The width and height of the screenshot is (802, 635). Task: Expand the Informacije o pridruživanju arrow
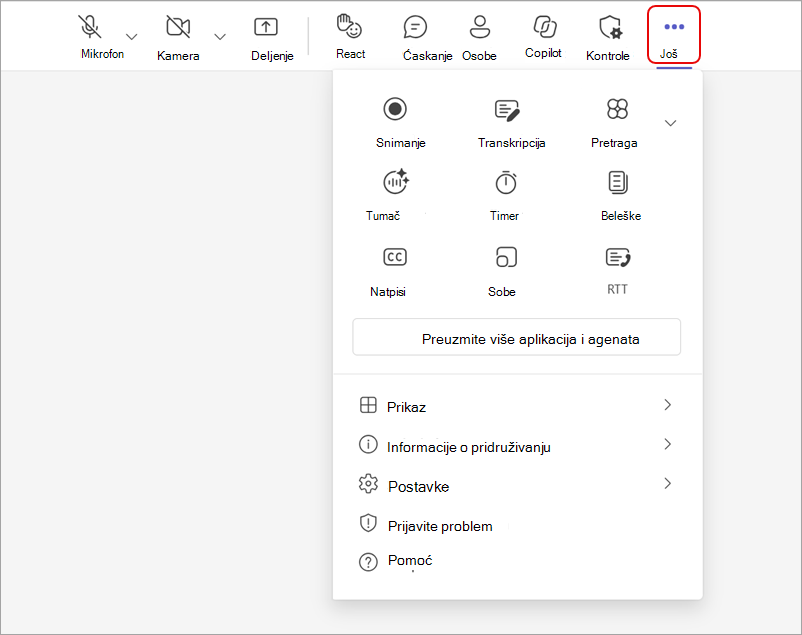(x=667, y=444)
